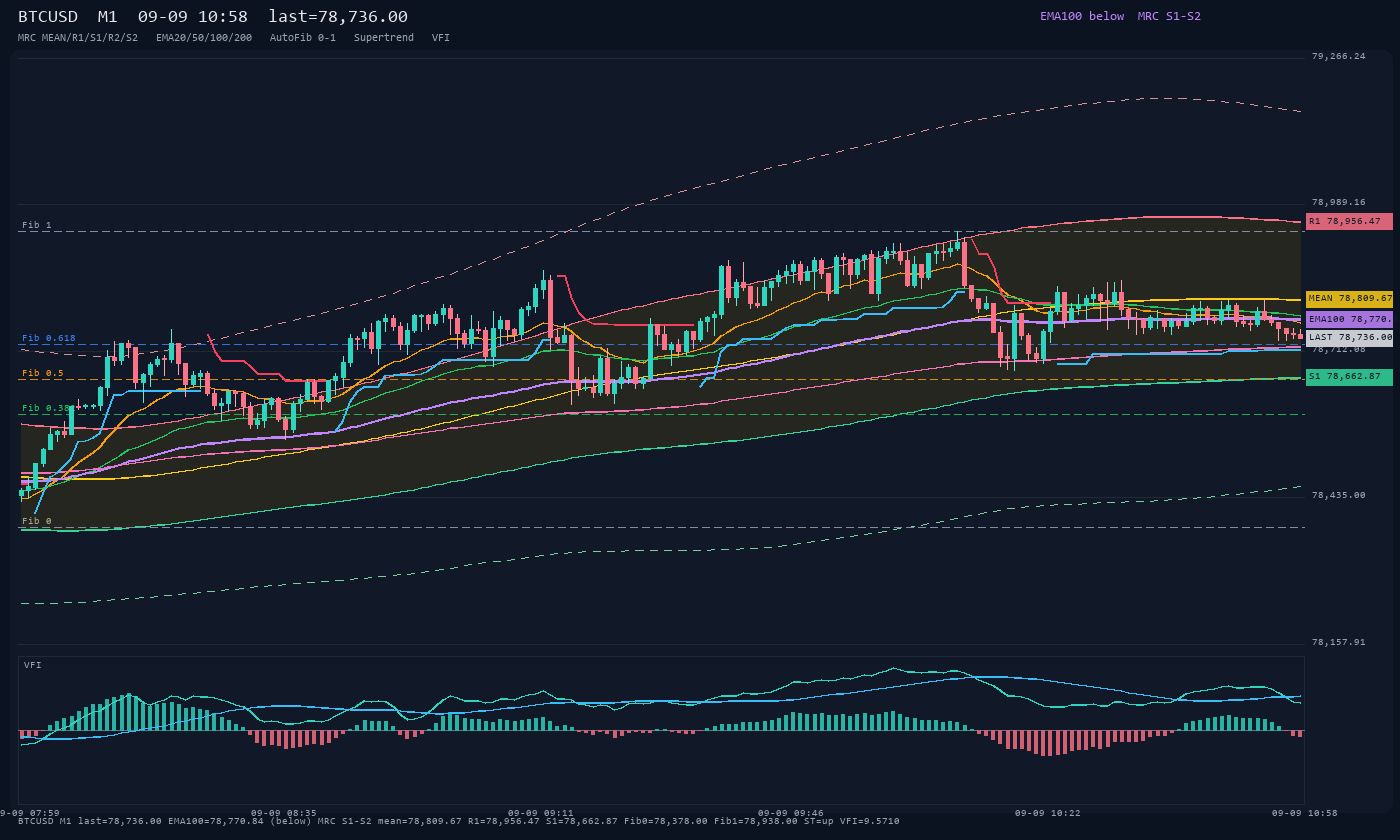Select the S1 78,662.87 price tag
The image size is (1400, 840).
click(x=1349, y=376)
